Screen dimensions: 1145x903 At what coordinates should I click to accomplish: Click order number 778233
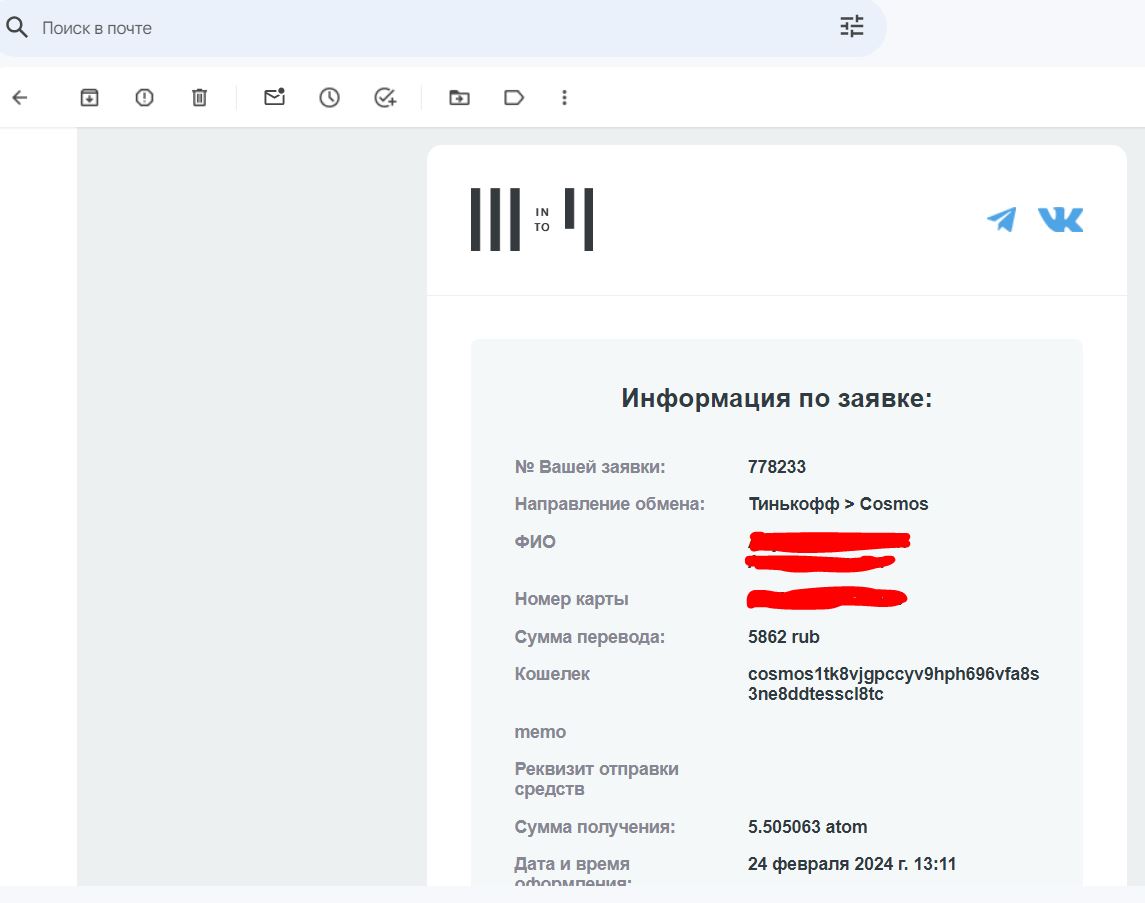776,466
